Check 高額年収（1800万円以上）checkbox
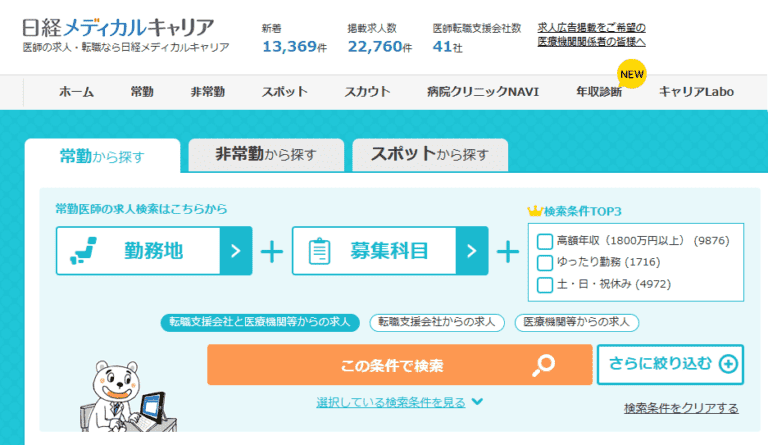The image size is (768, 445). click(x=545, y=241)
